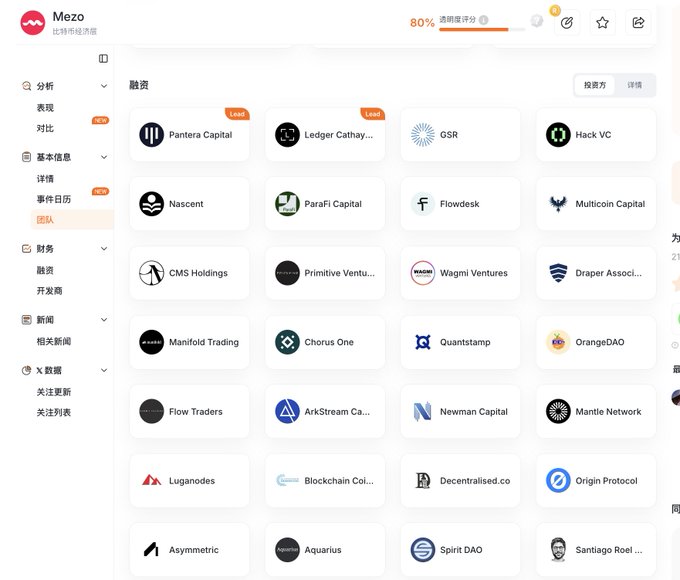Open 表现 in sidebar
This screenshot has height=580, width=680.
pos(45,108)
